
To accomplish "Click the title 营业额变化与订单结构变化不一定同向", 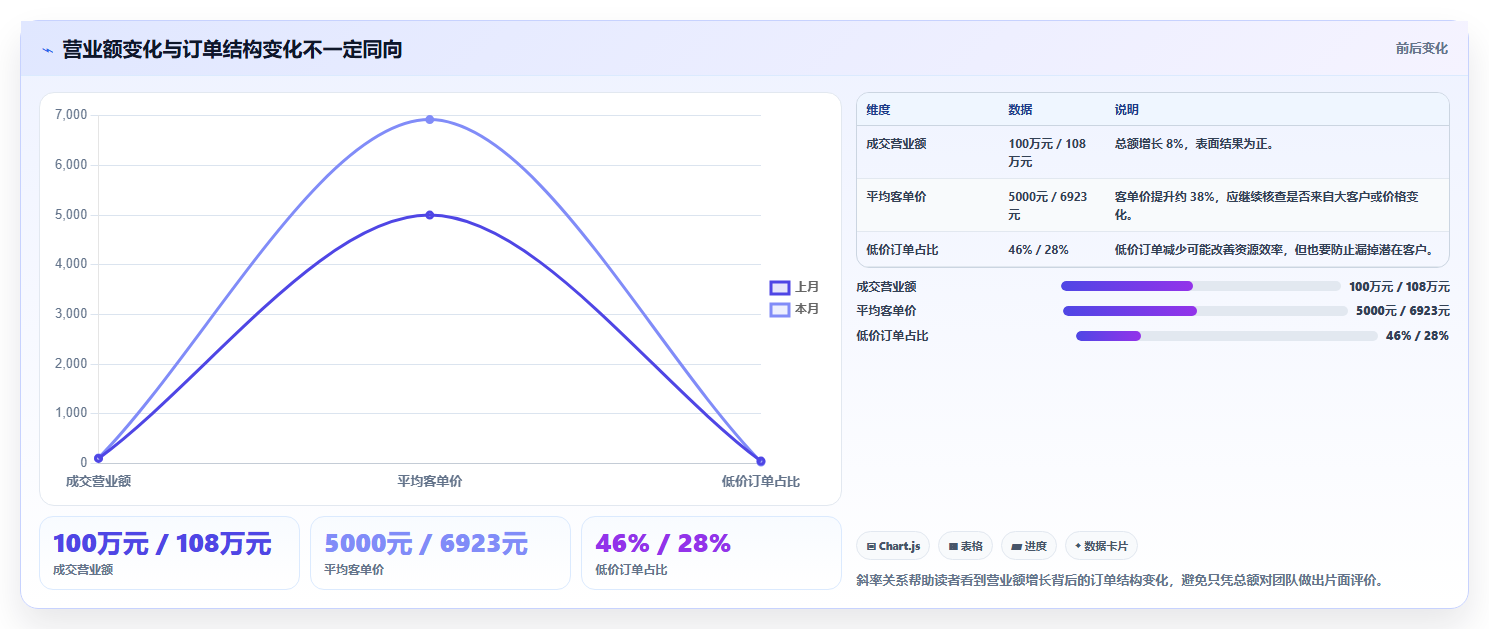I will click(232, 50).
